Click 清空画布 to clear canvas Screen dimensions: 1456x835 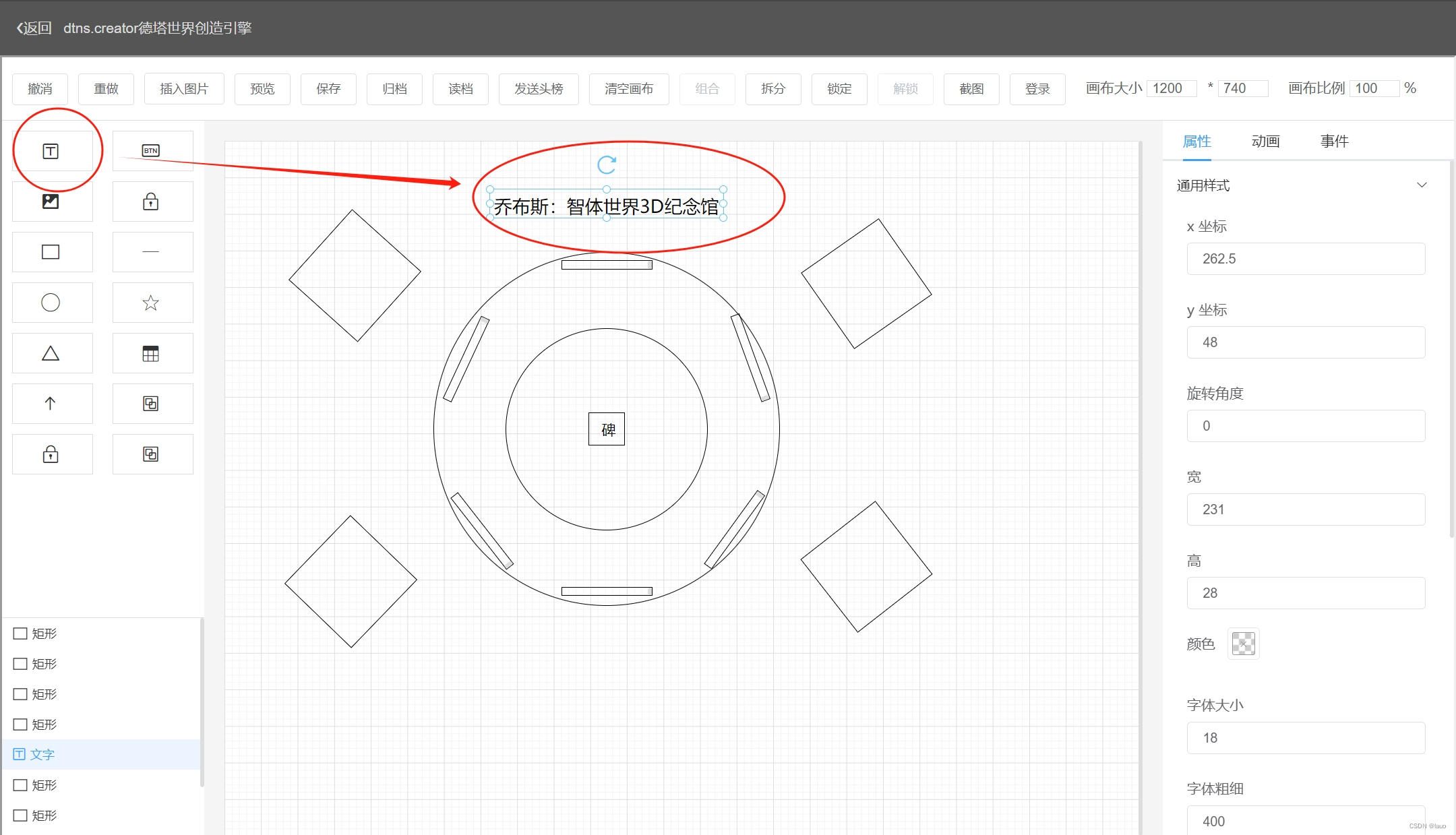point(630,89)
